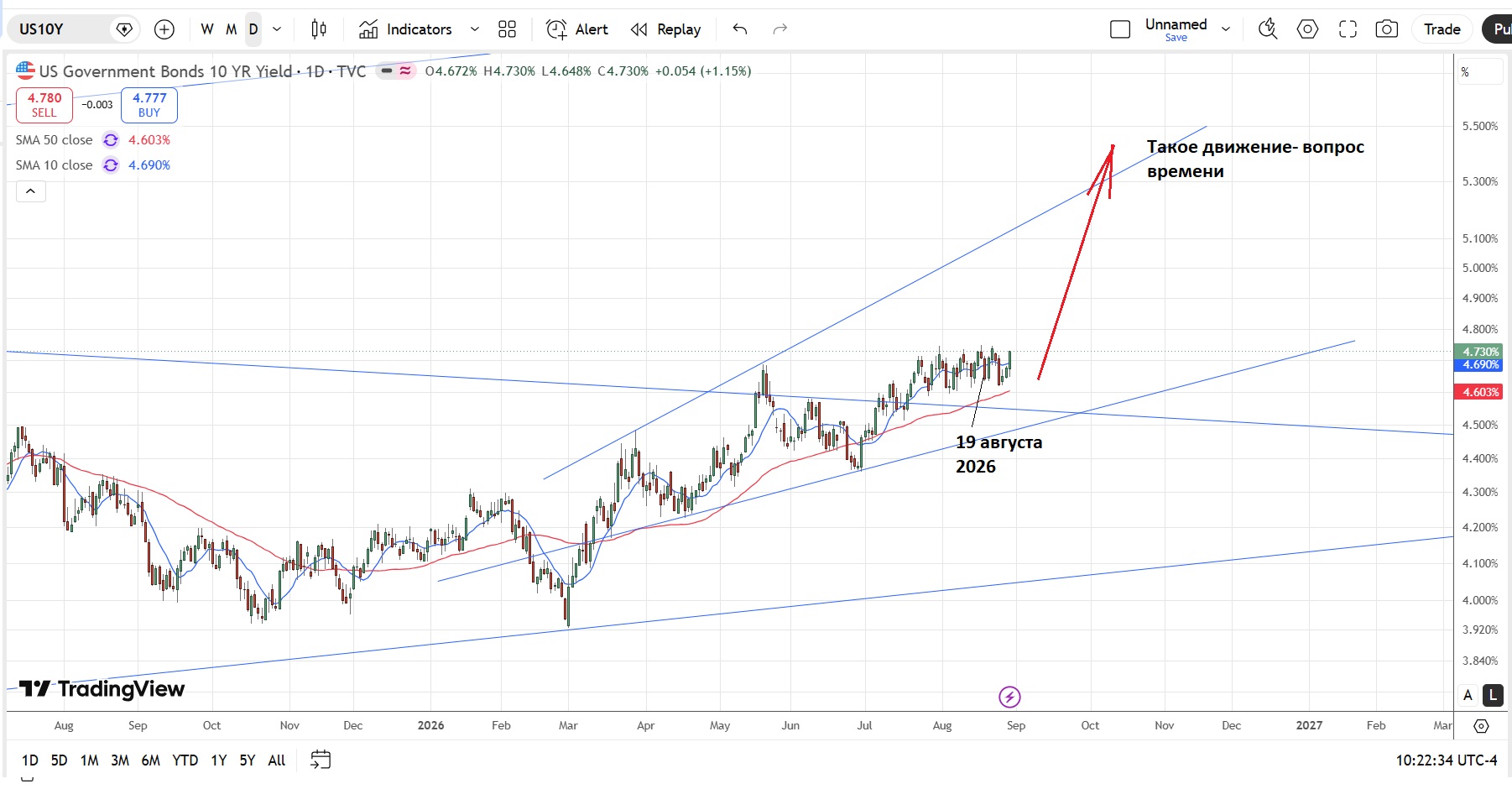Click the BUY 4.777 button
The width and height of the screenshot is (1512, 789).
point(149,105)
